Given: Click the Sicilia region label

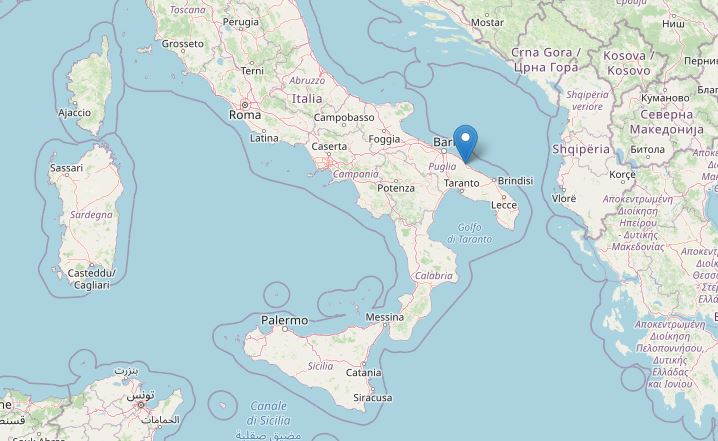Looking at the screenshot, I should pos(321,366).
